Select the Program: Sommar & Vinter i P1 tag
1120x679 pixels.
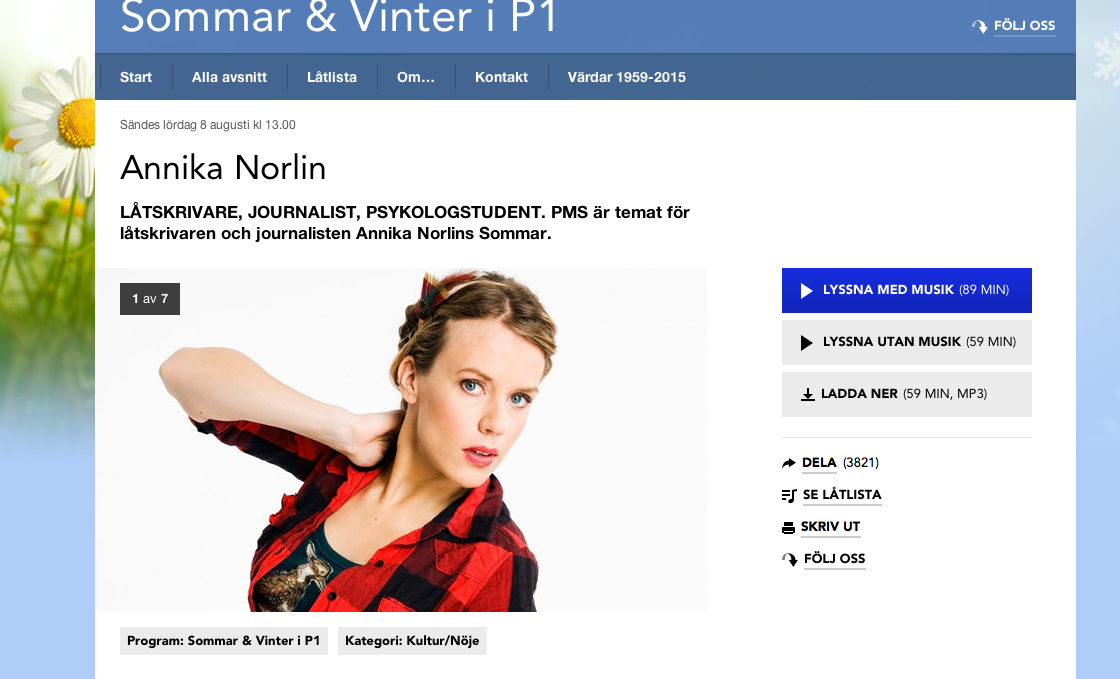pyautogui.click(x=224, y=641)
